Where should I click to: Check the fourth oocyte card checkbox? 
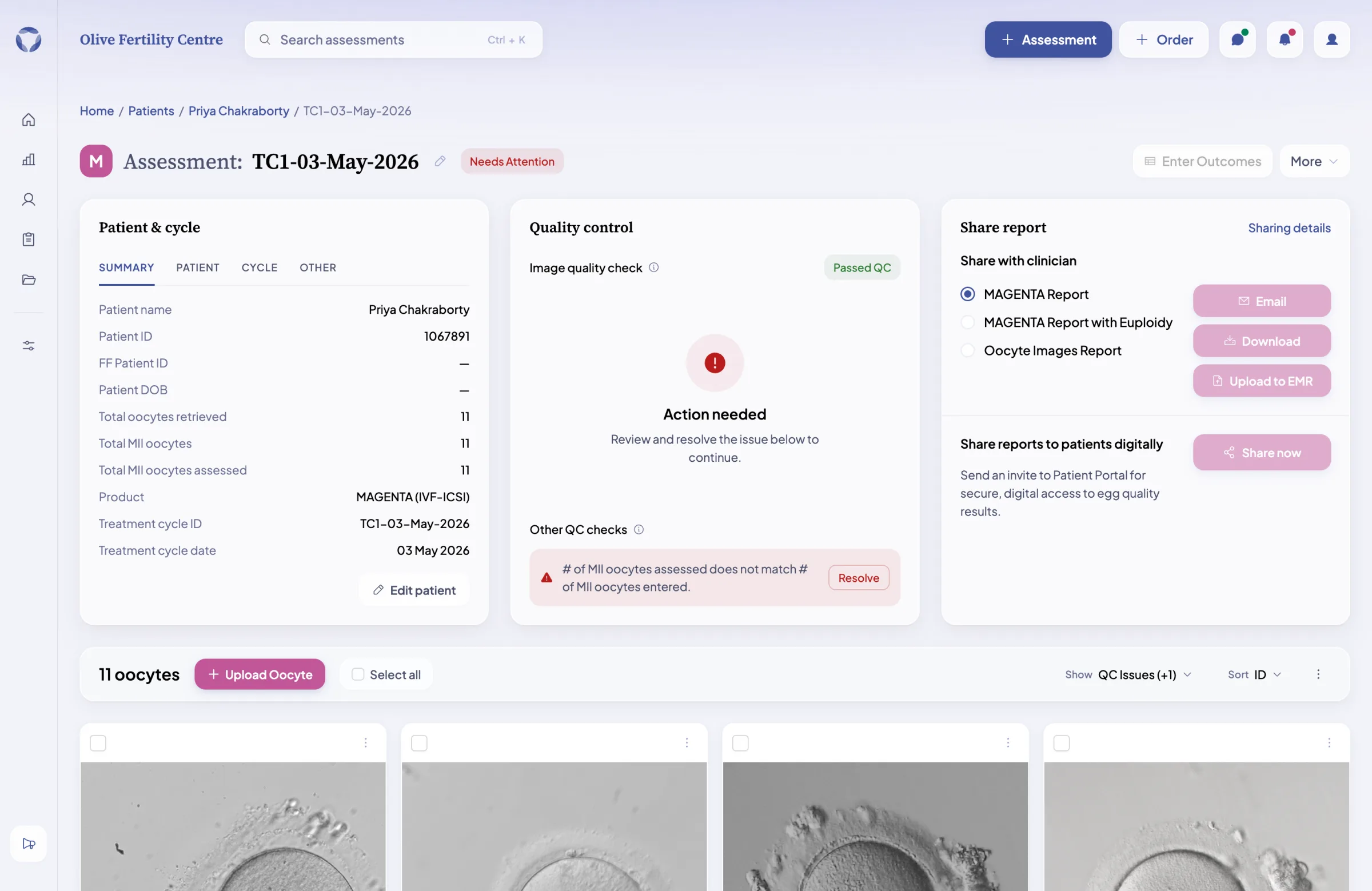pyautogui.click(x=1061, y=743)
